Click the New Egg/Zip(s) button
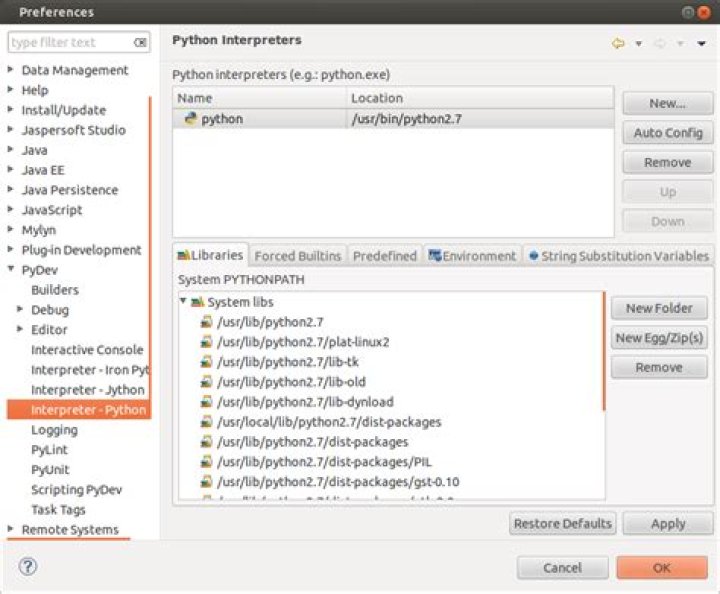 coord(659,338)
